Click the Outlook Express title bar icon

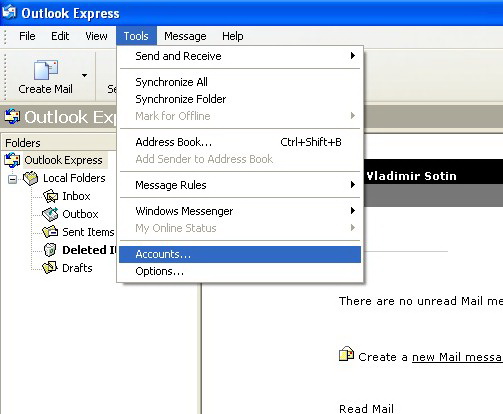click(x=9, y=12)
